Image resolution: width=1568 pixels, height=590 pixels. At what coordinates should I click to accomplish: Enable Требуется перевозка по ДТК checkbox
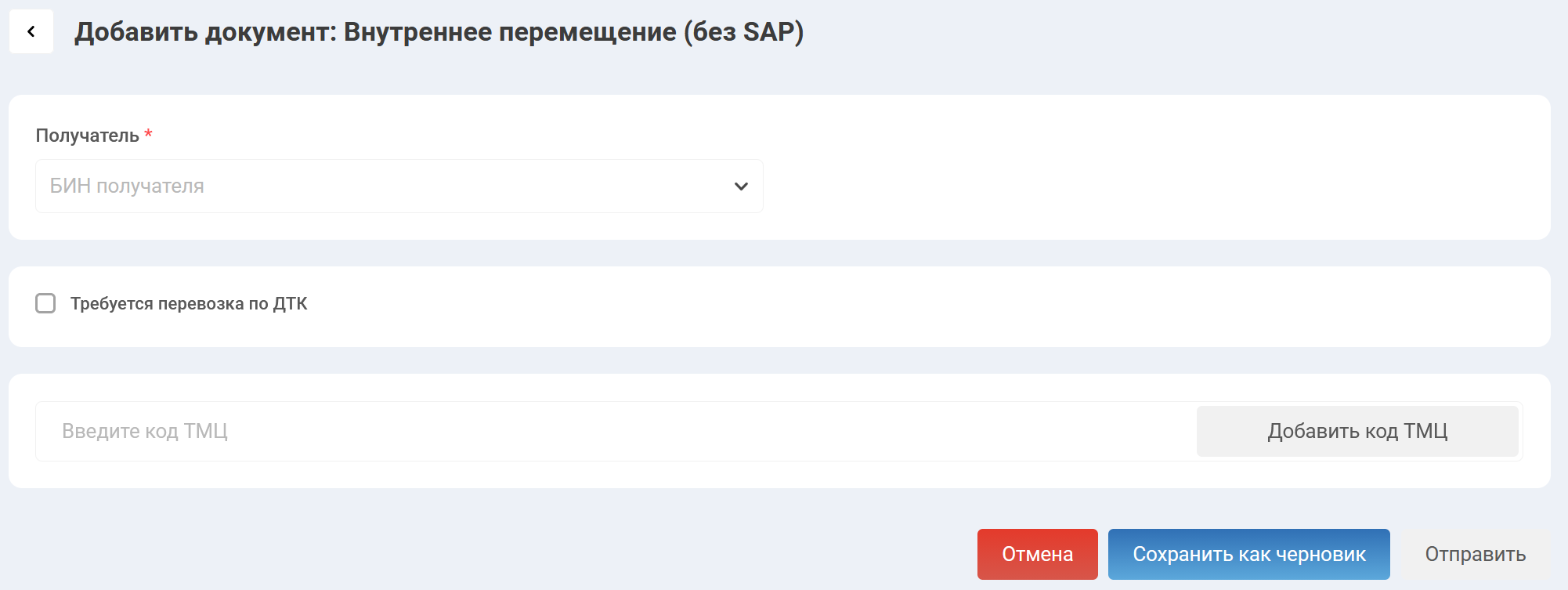(45, 304)
